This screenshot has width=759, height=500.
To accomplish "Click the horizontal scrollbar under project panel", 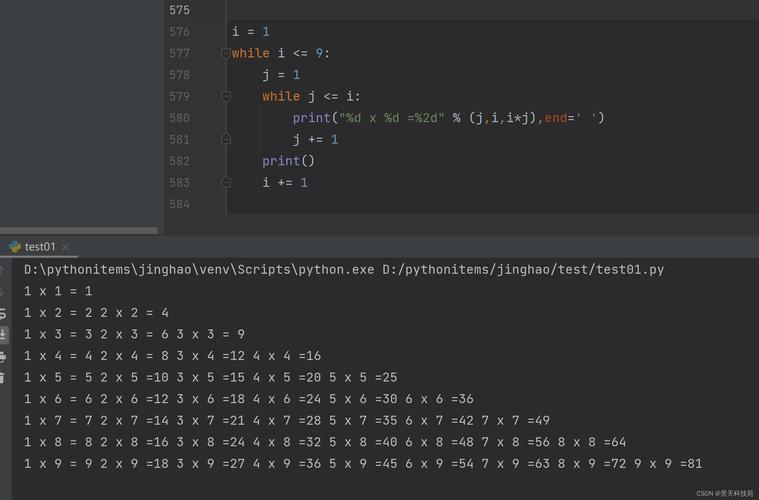I will (x=78, y=230).
